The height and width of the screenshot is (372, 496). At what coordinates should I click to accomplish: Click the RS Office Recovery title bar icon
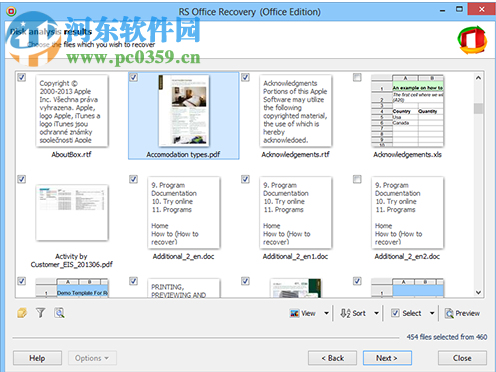[11, 12]
